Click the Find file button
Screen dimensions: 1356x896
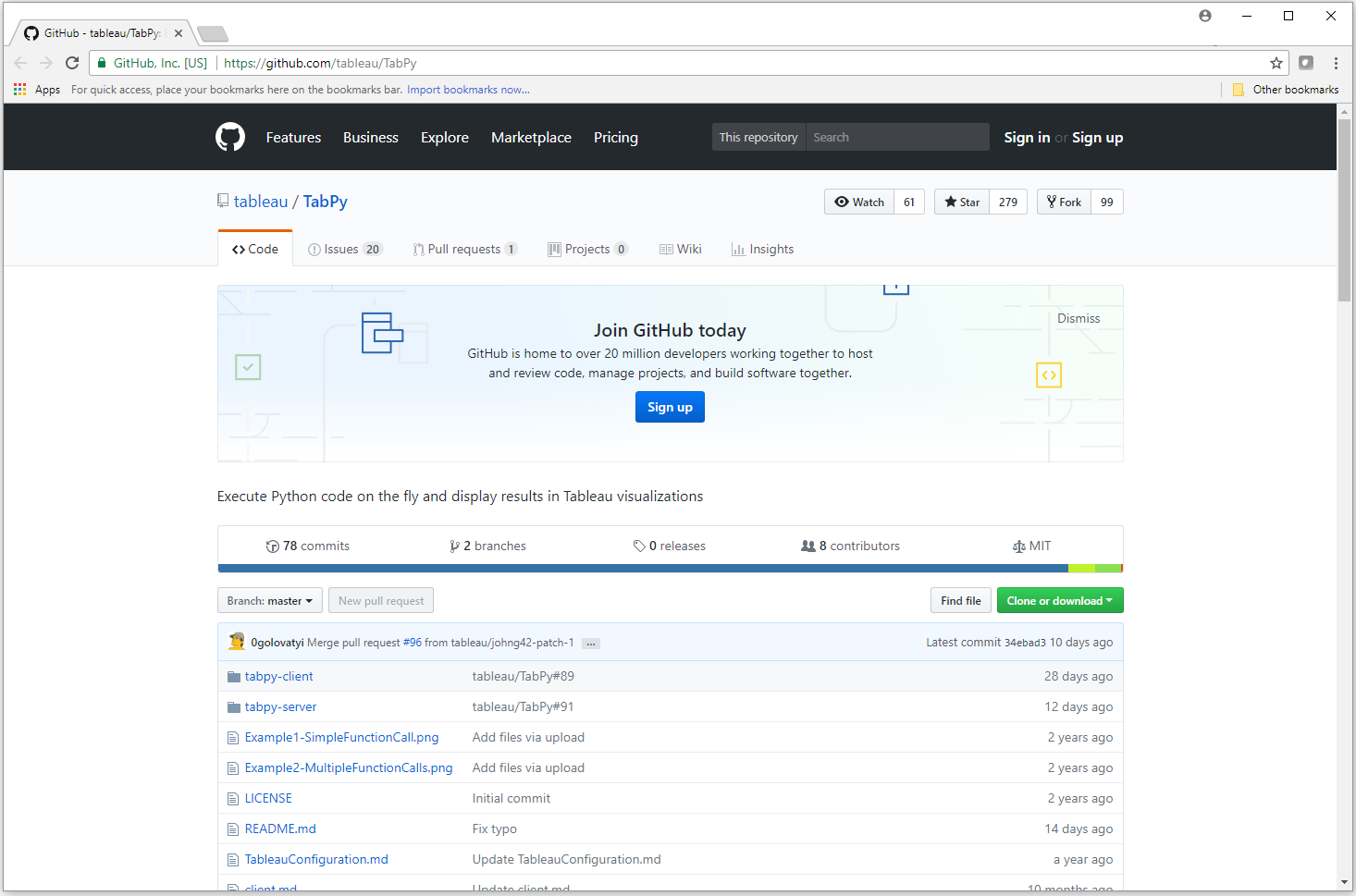click(961, 600)
